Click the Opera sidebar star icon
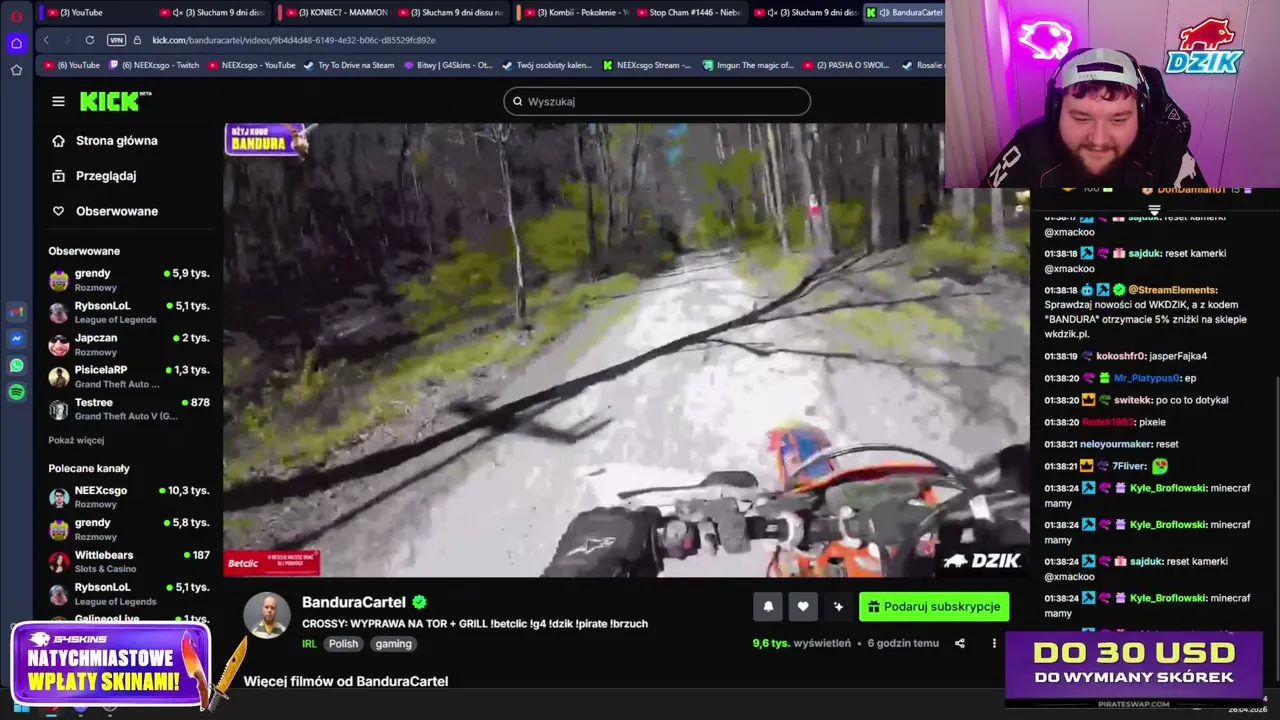This screenshot has width=1280, height=720. tap(16, 70)
